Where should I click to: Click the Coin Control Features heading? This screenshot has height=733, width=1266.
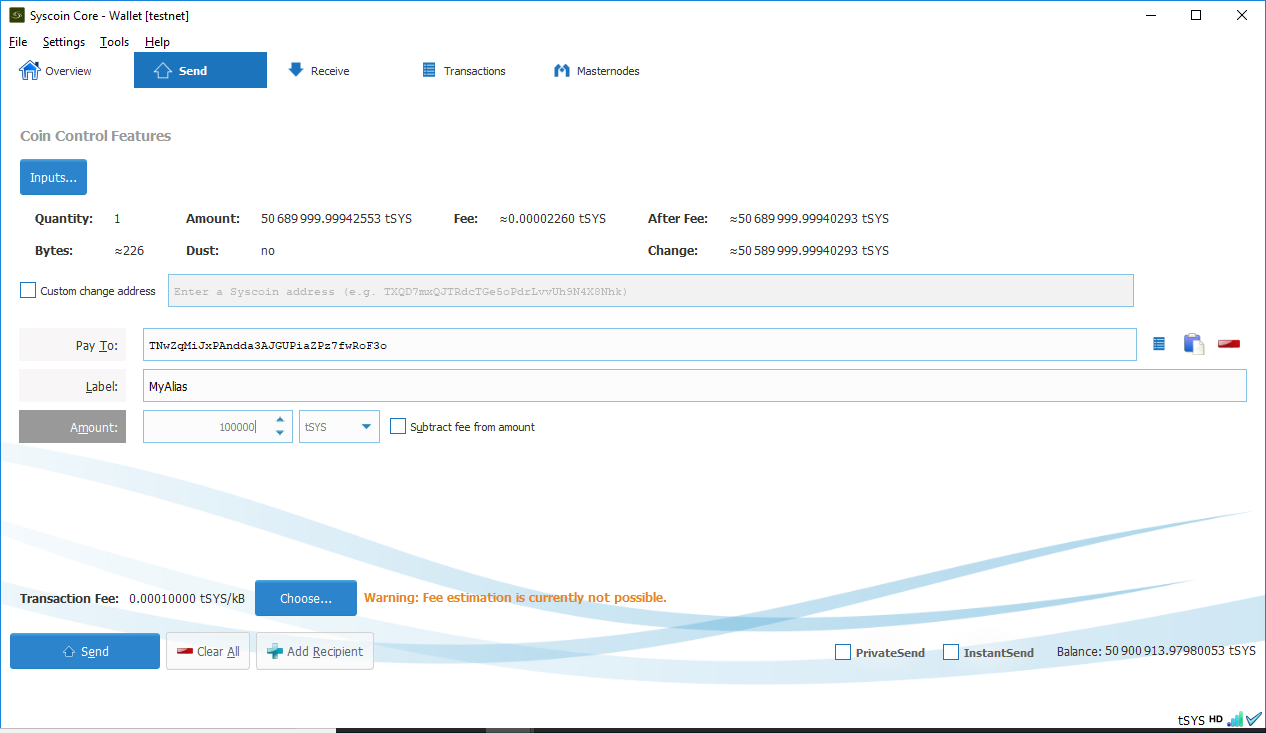click(x=96, y=136)
